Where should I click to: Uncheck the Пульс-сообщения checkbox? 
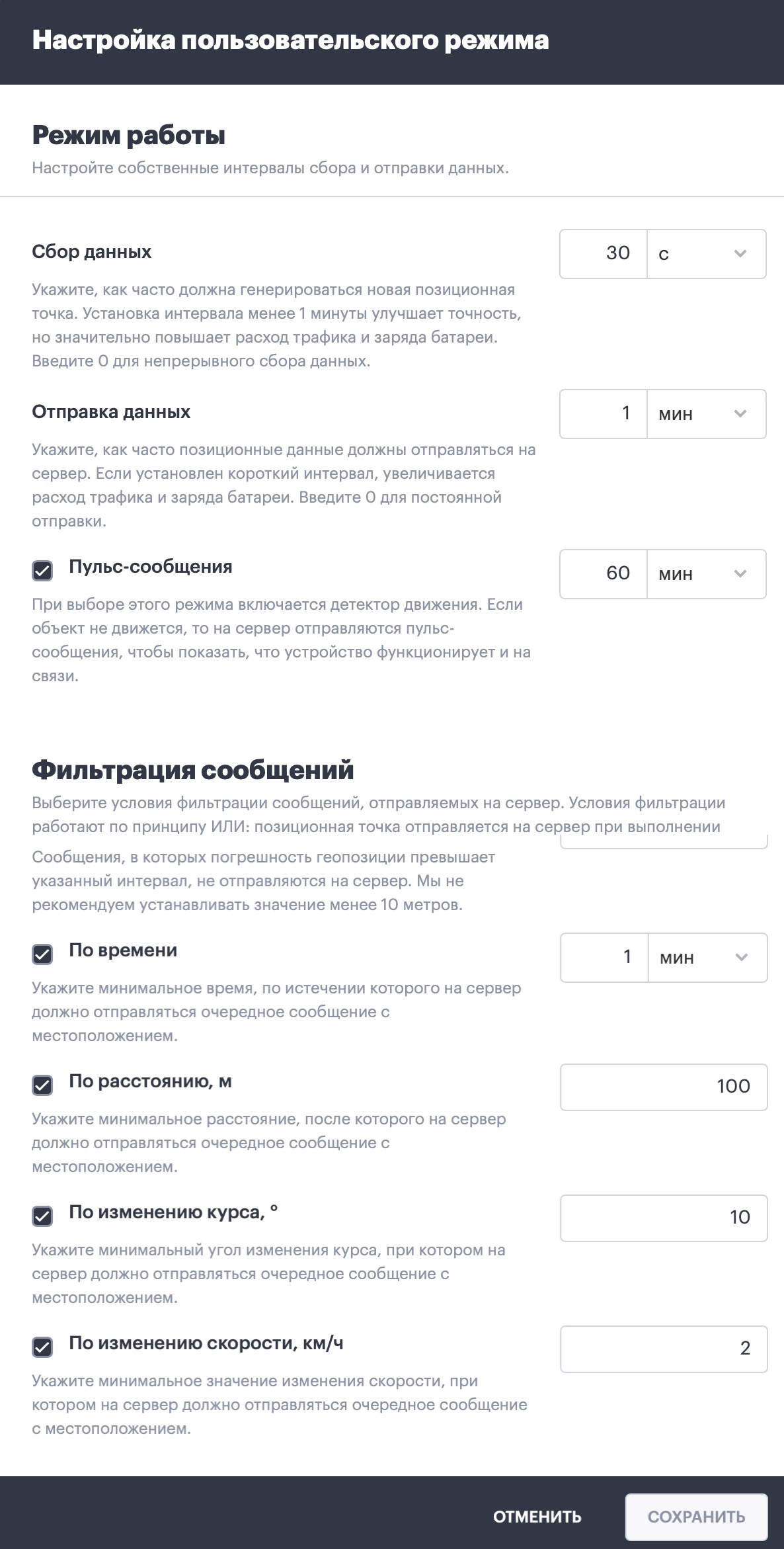42,571
